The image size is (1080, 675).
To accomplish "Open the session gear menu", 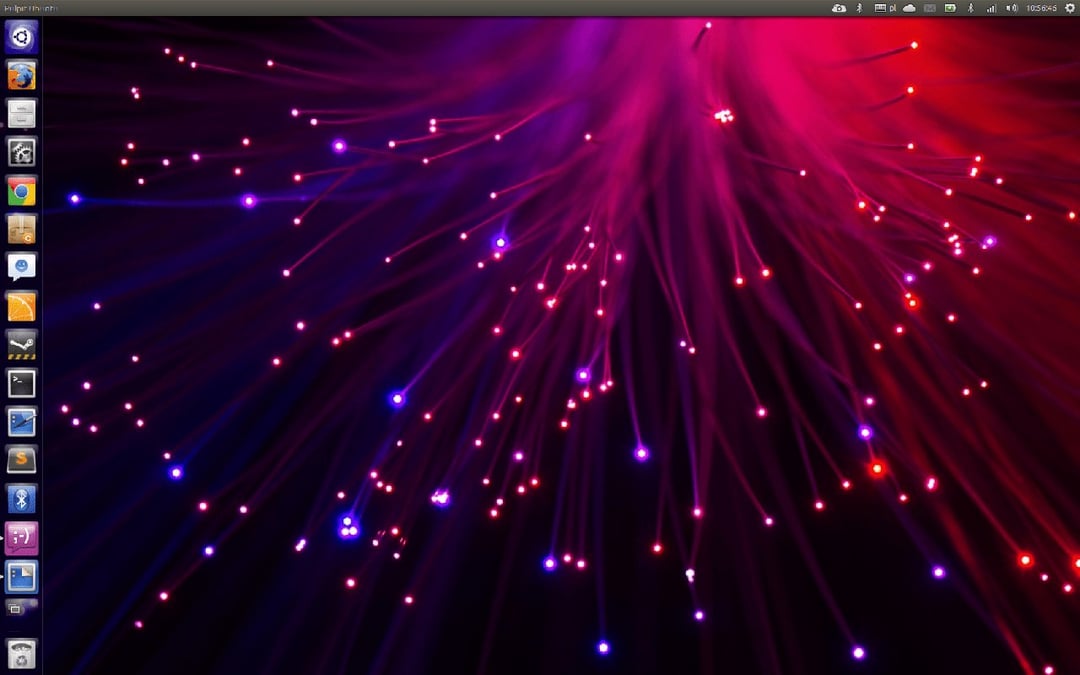I will (x=1069, y=8).
